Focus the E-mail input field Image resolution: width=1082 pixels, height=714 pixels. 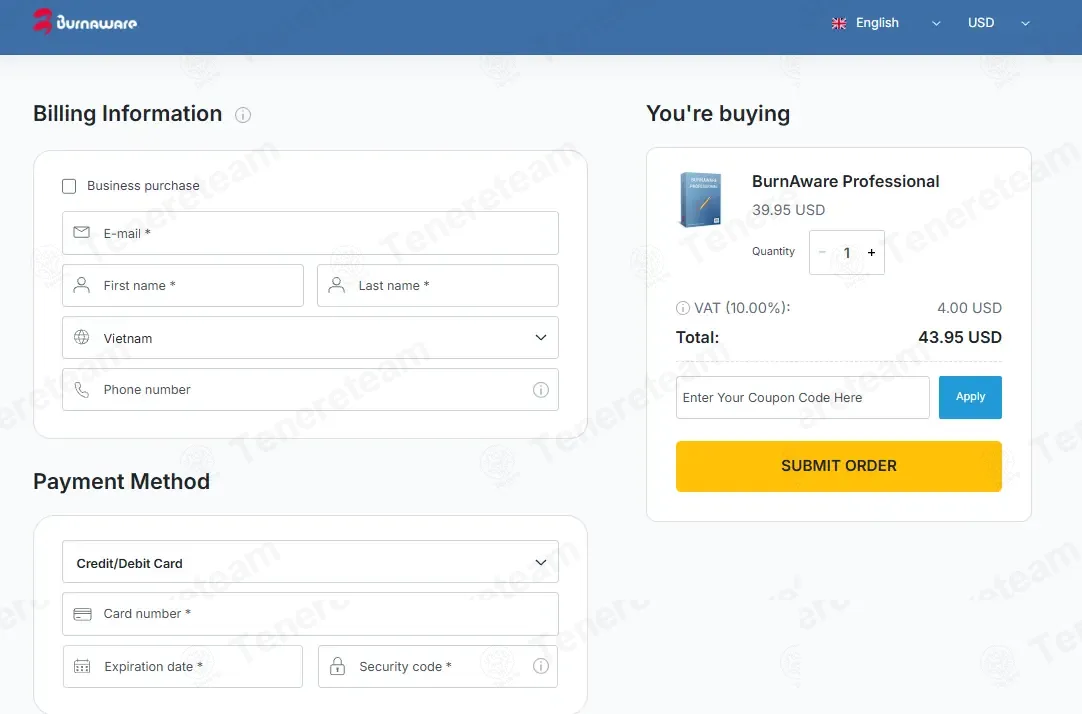(311, 233)
